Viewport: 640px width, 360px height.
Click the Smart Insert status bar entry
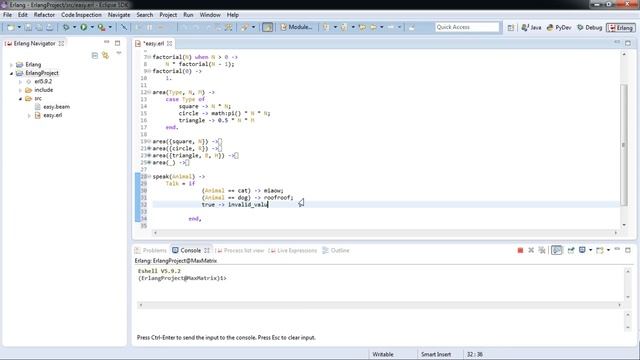coord(436,354)
